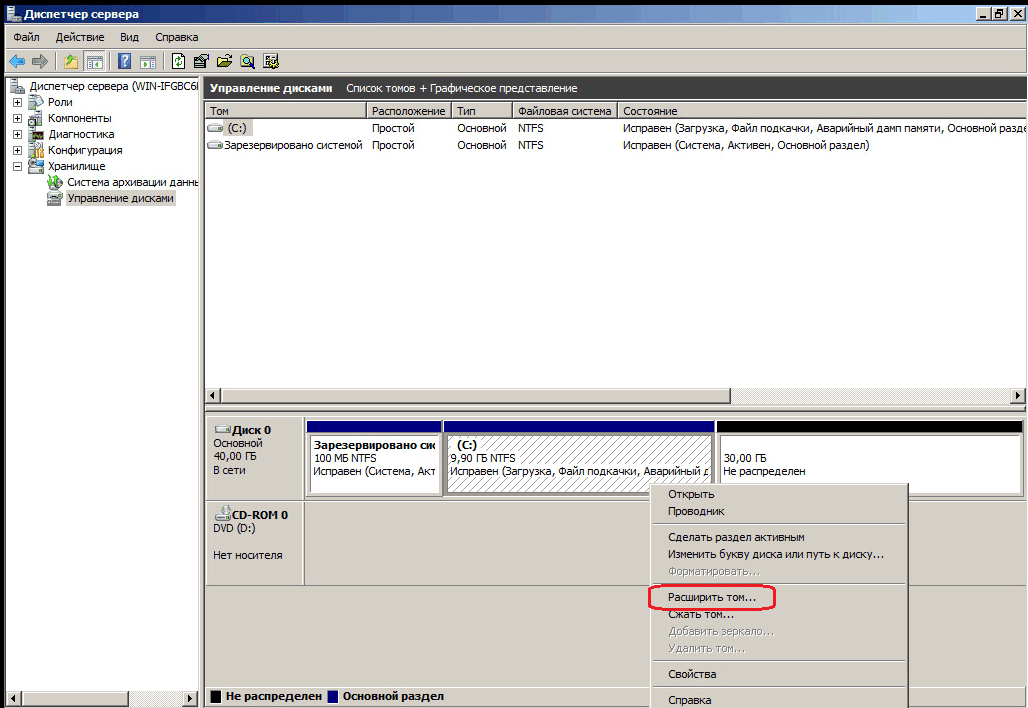1028x708 pixels.
Task: Click the drive icon beside Зарезервировано системой
Action: click(x=215, y=146)
